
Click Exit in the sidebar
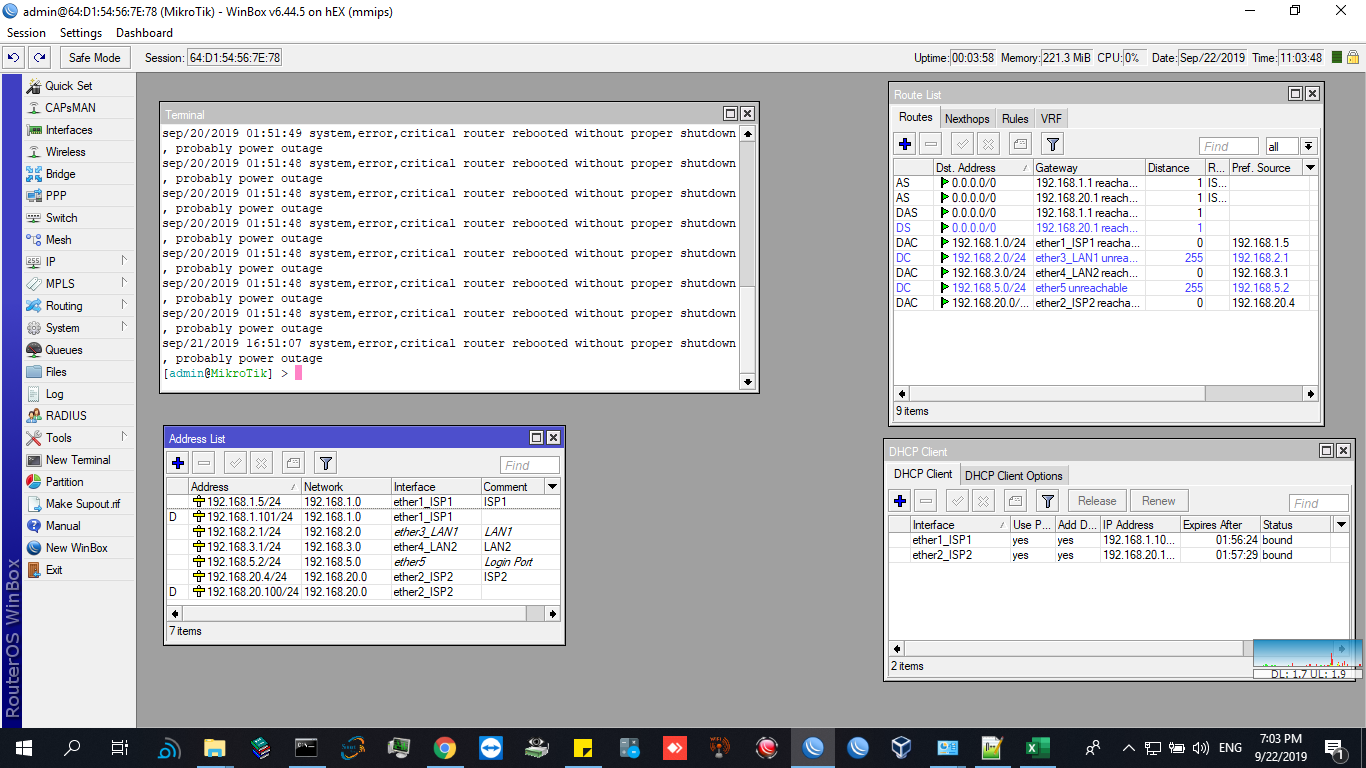pos(78,570)
